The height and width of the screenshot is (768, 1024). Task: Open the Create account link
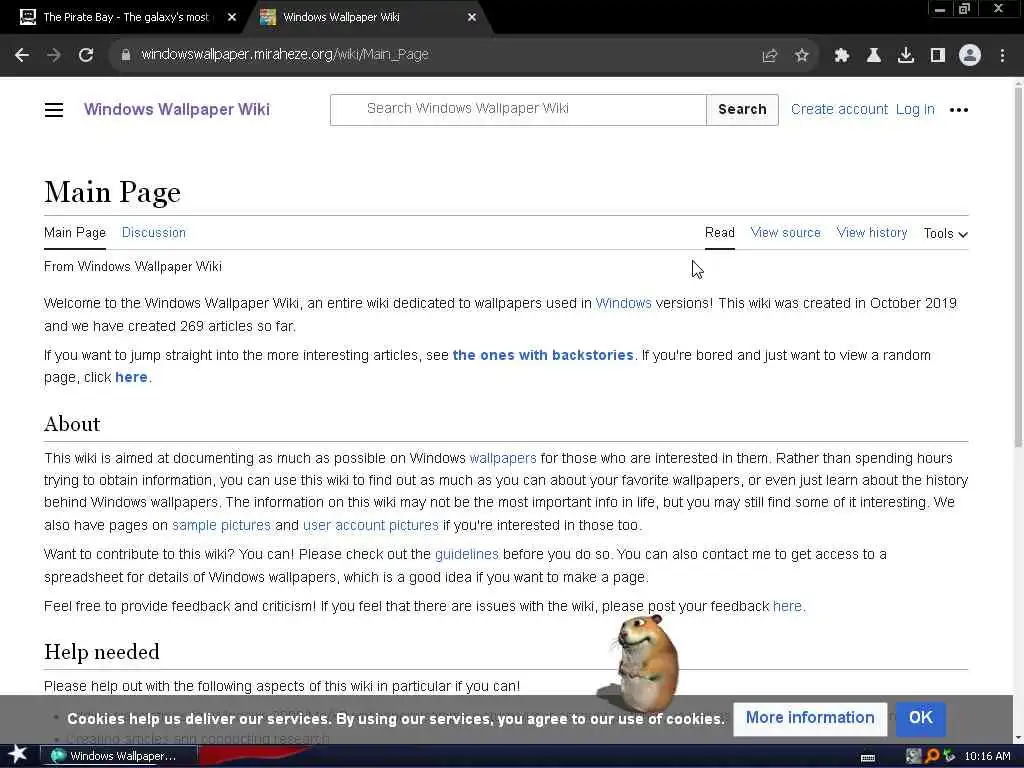click(839, 110)
